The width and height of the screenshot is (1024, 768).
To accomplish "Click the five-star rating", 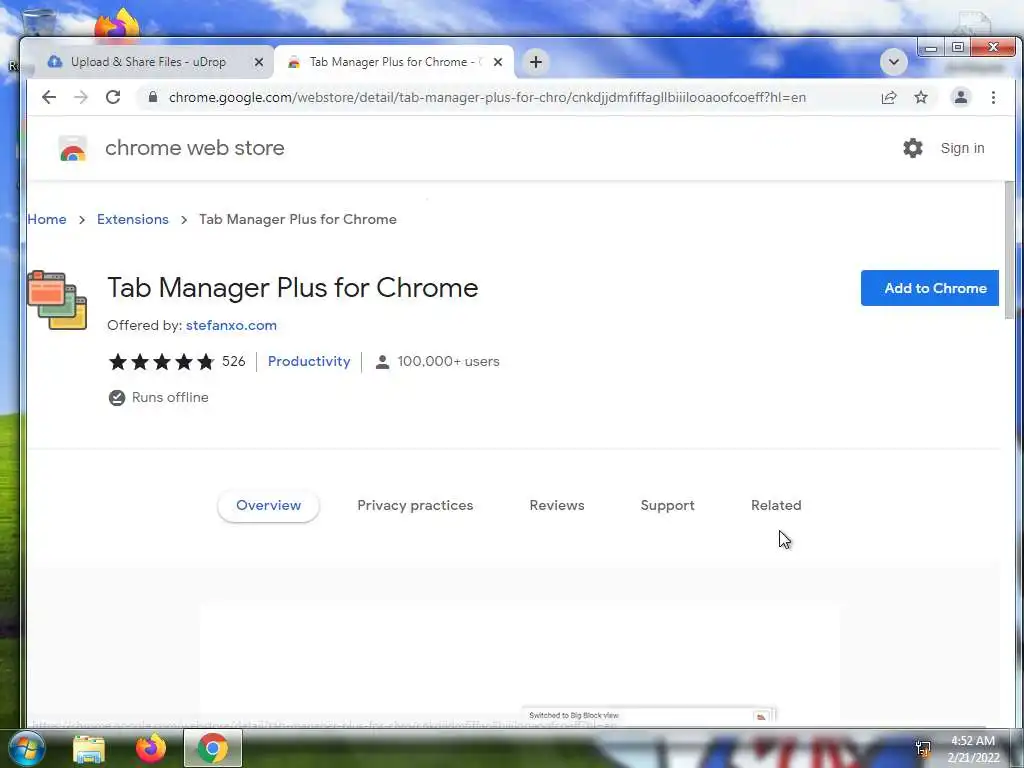I will 161,362.
